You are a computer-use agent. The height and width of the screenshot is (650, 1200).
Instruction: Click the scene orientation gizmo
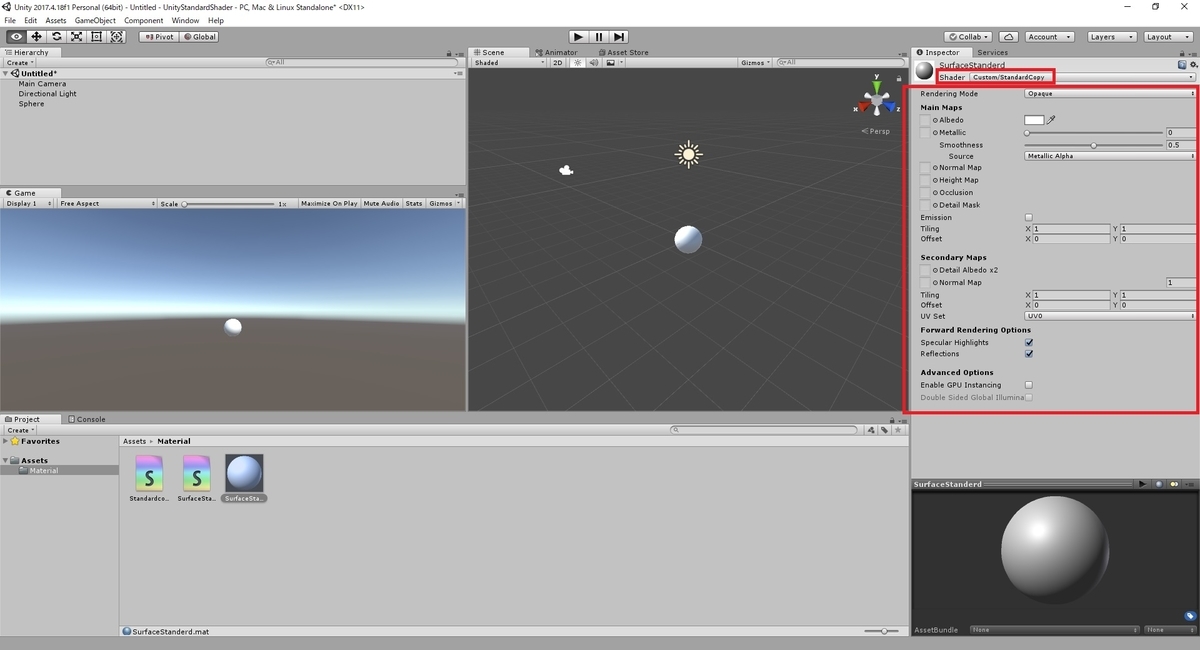tap(877, 100)
